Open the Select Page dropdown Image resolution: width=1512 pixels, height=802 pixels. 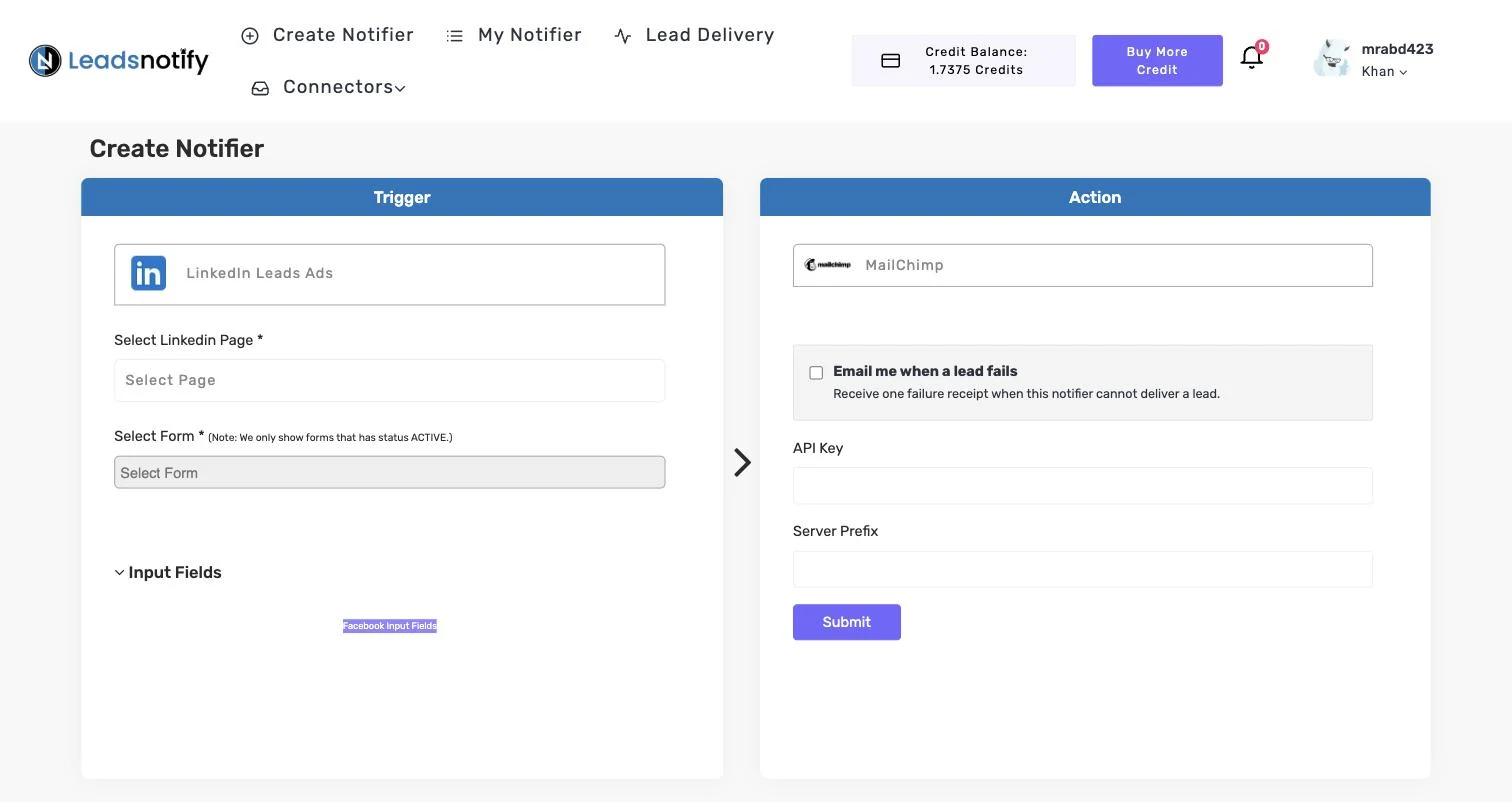tap(389, 380)
